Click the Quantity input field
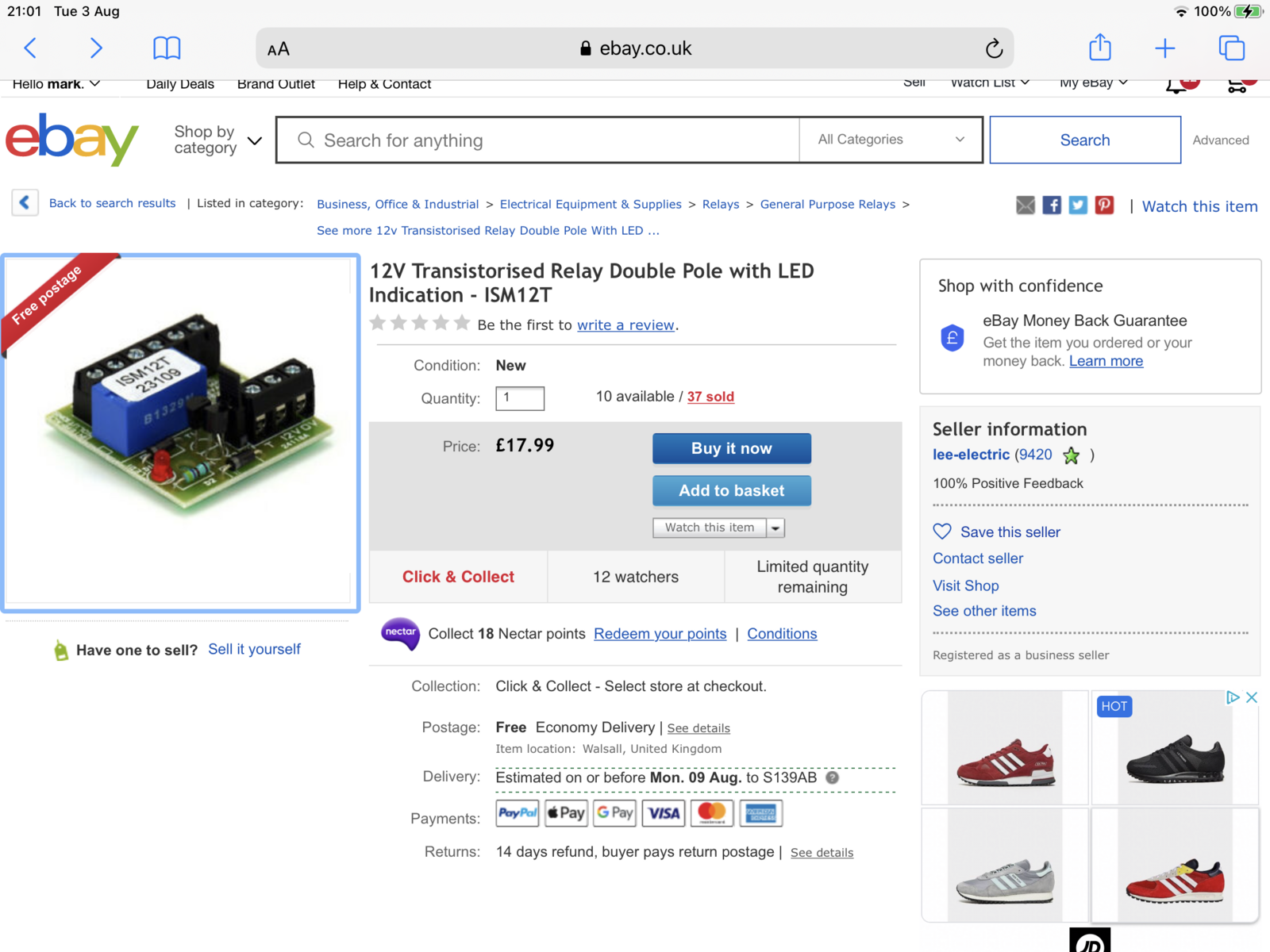The image size is (1270, 952). click(520, 398)
